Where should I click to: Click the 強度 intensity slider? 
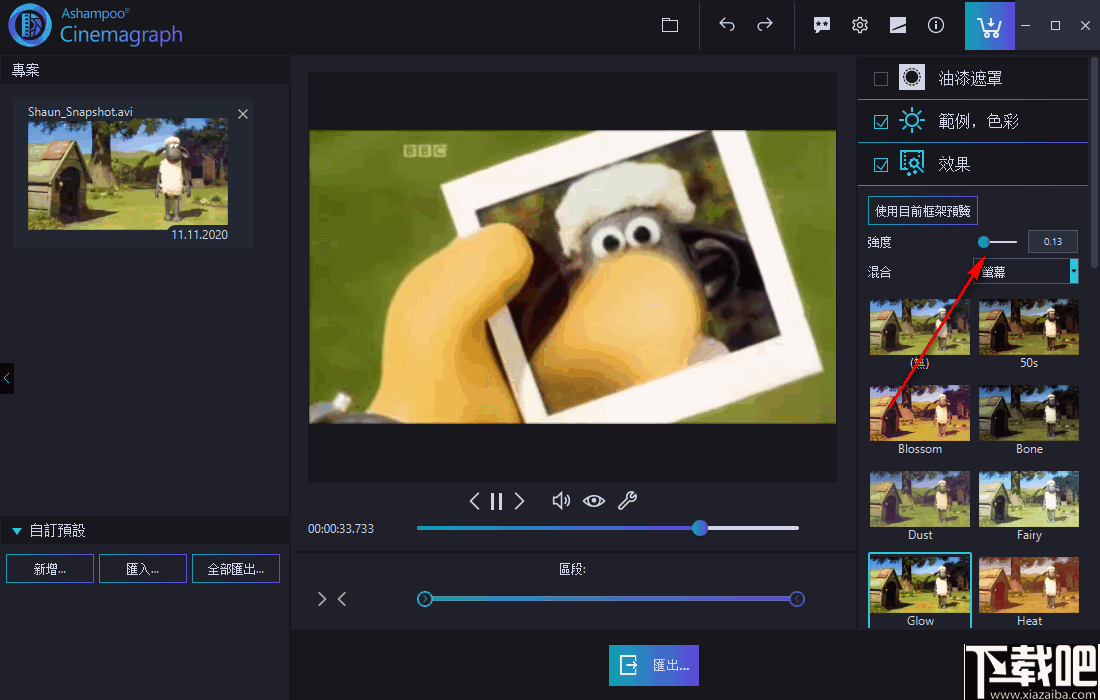click(999, 242)
